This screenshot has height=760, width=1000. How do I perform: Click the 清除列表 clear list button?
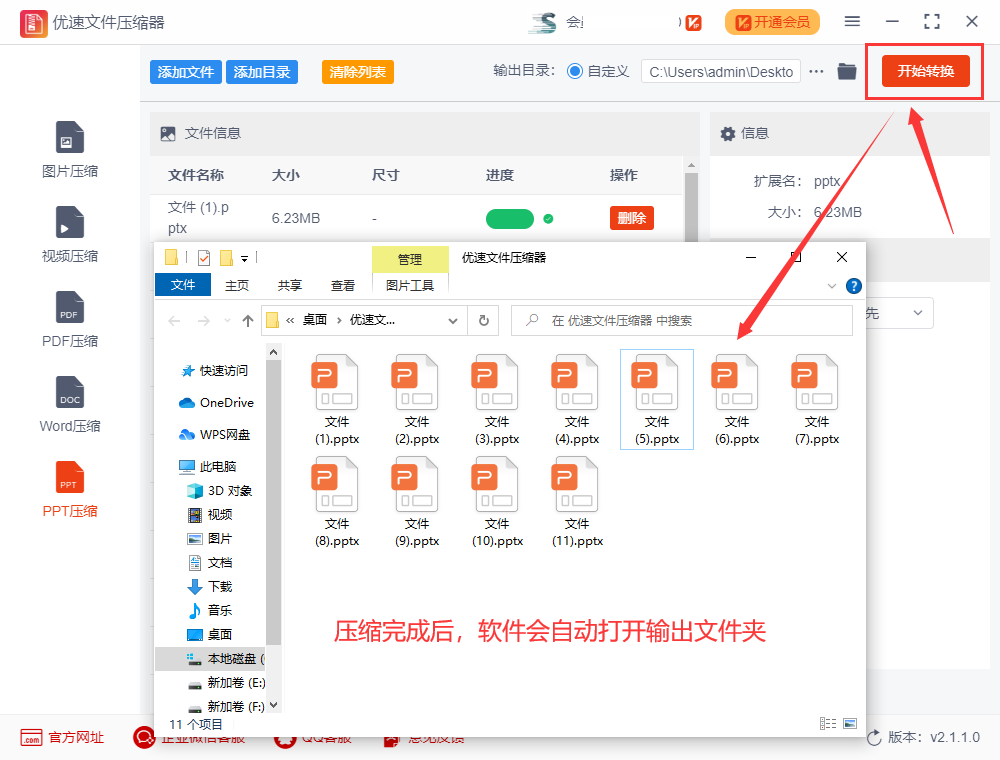tap(358, 72)
